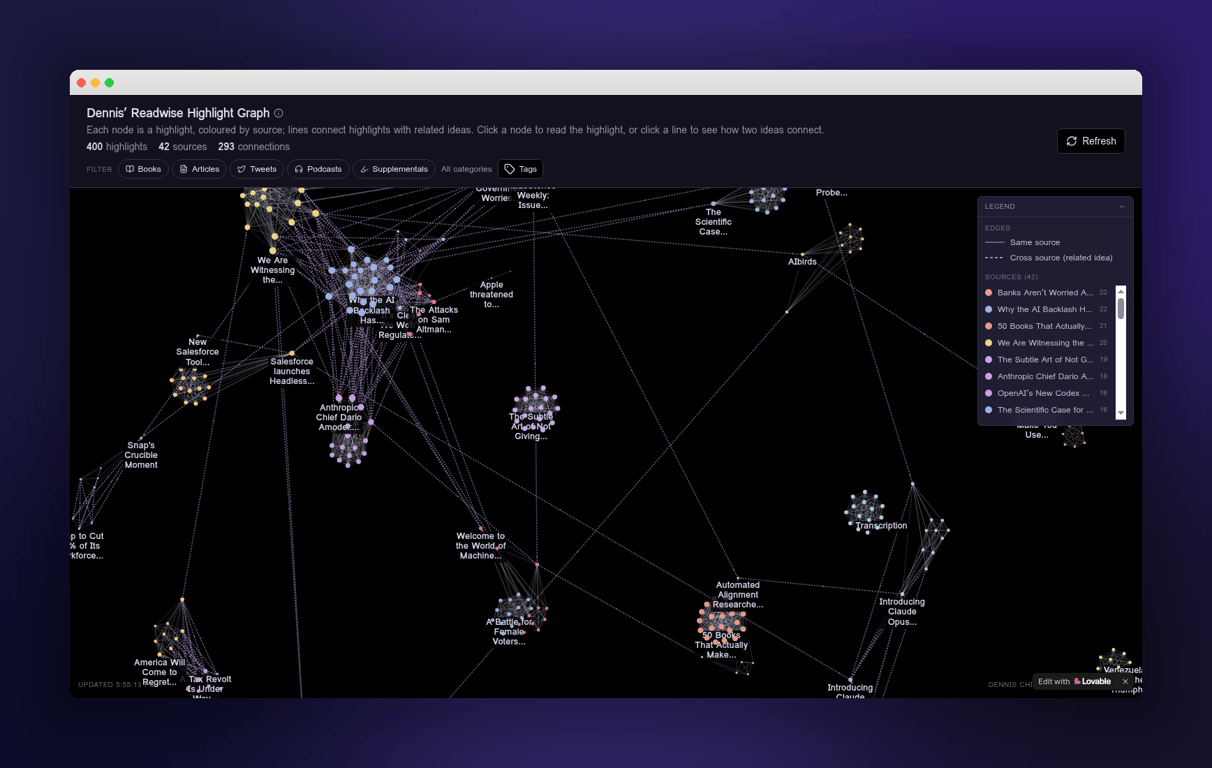The height and width of the screenshot is (768, 1212).
Task: Select 'We Are Witnessing the...' legend source
Action: pos(1046,343)
